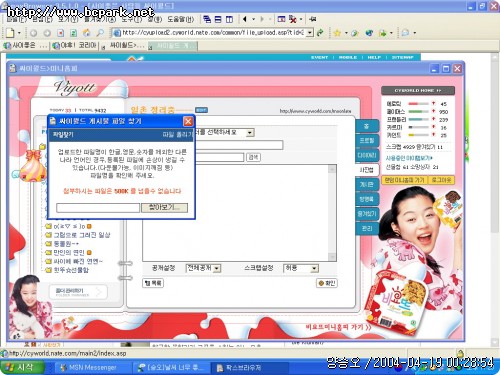Screen dimensions: 500x375
Task: Click the pushpin icon in the menu row
Action: 312,19
